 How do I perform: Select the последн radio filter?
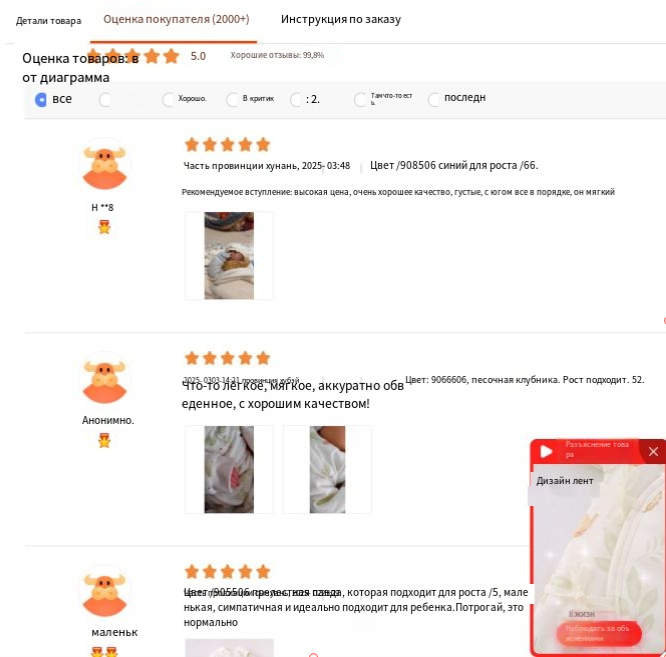pos(434,99)
